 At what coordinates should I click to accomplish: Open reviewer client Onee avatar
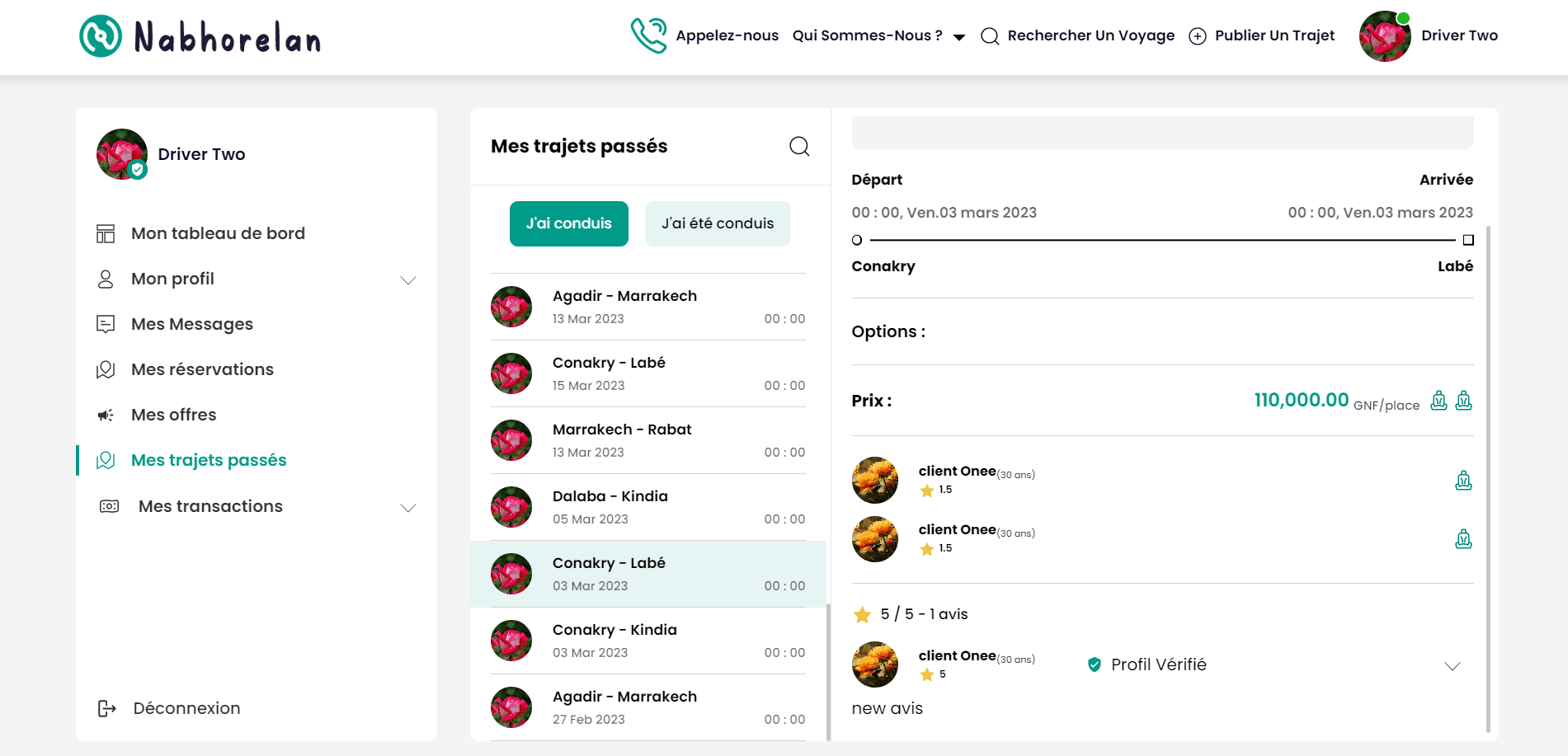pyautogui.click(x=875, y=664)
